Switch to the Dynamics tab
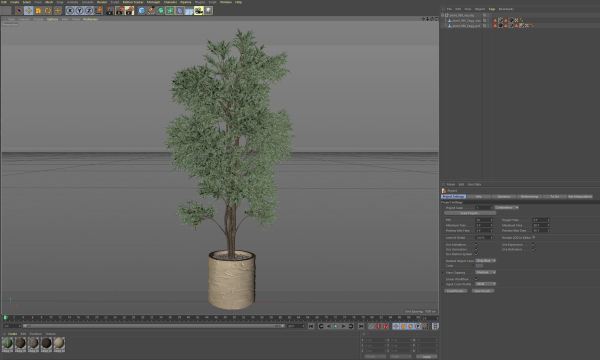 click(504, 196)
